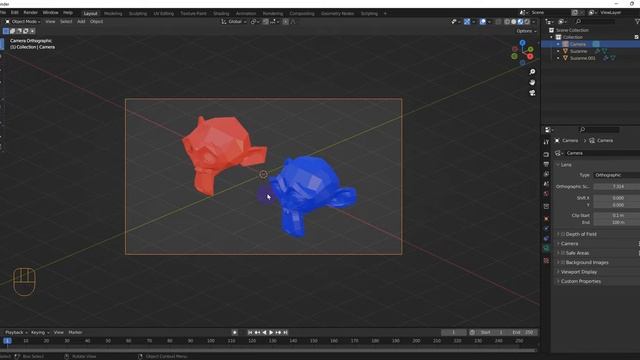Open the Render menu
Viewport: 640px width, 360px height.
(x=31, y=13)
